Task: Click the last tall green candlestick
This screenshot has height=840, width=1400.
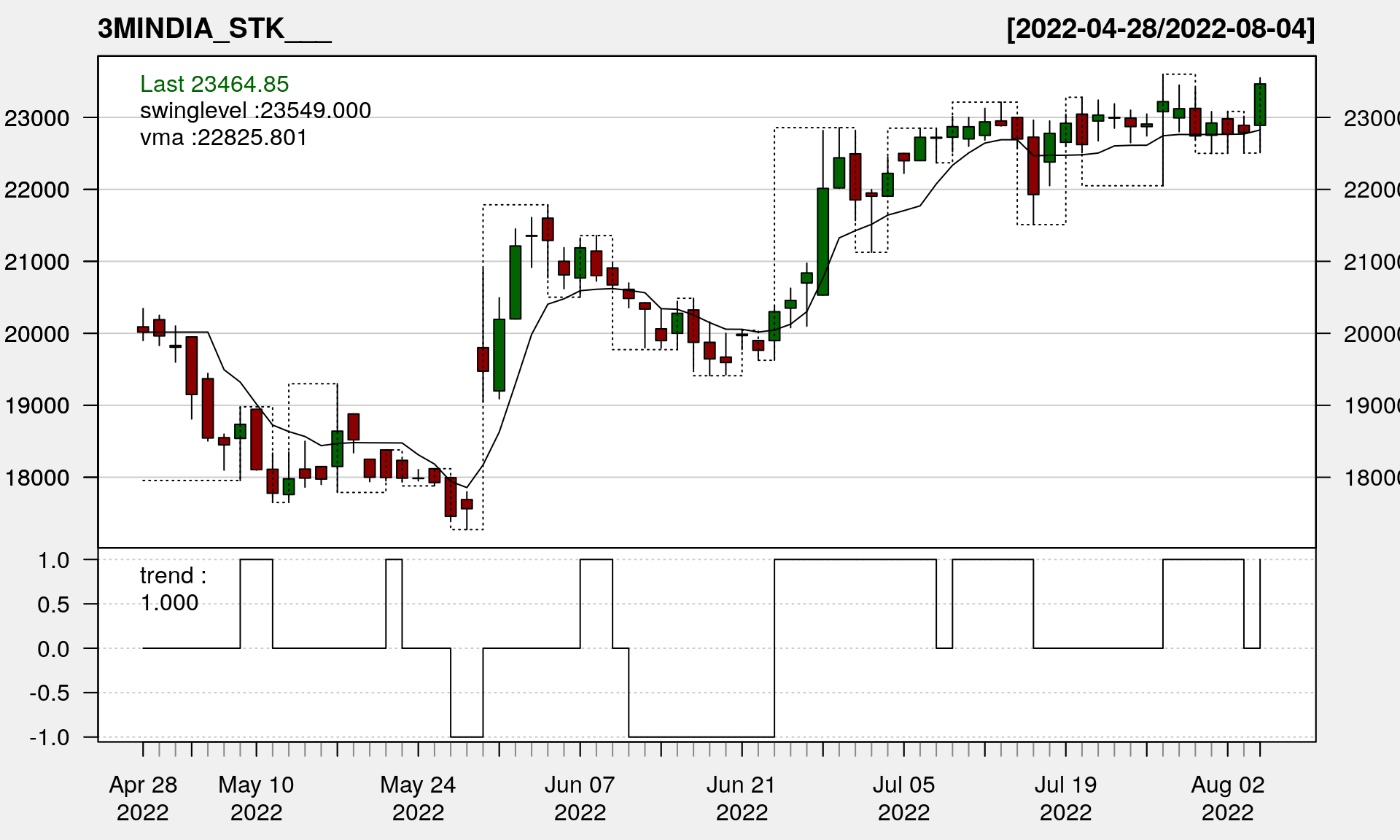Action: coord(1259,104)
